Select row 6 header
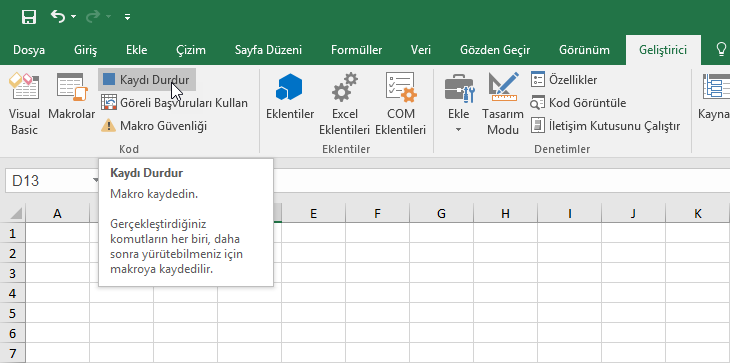 click(x=13, y=333)
